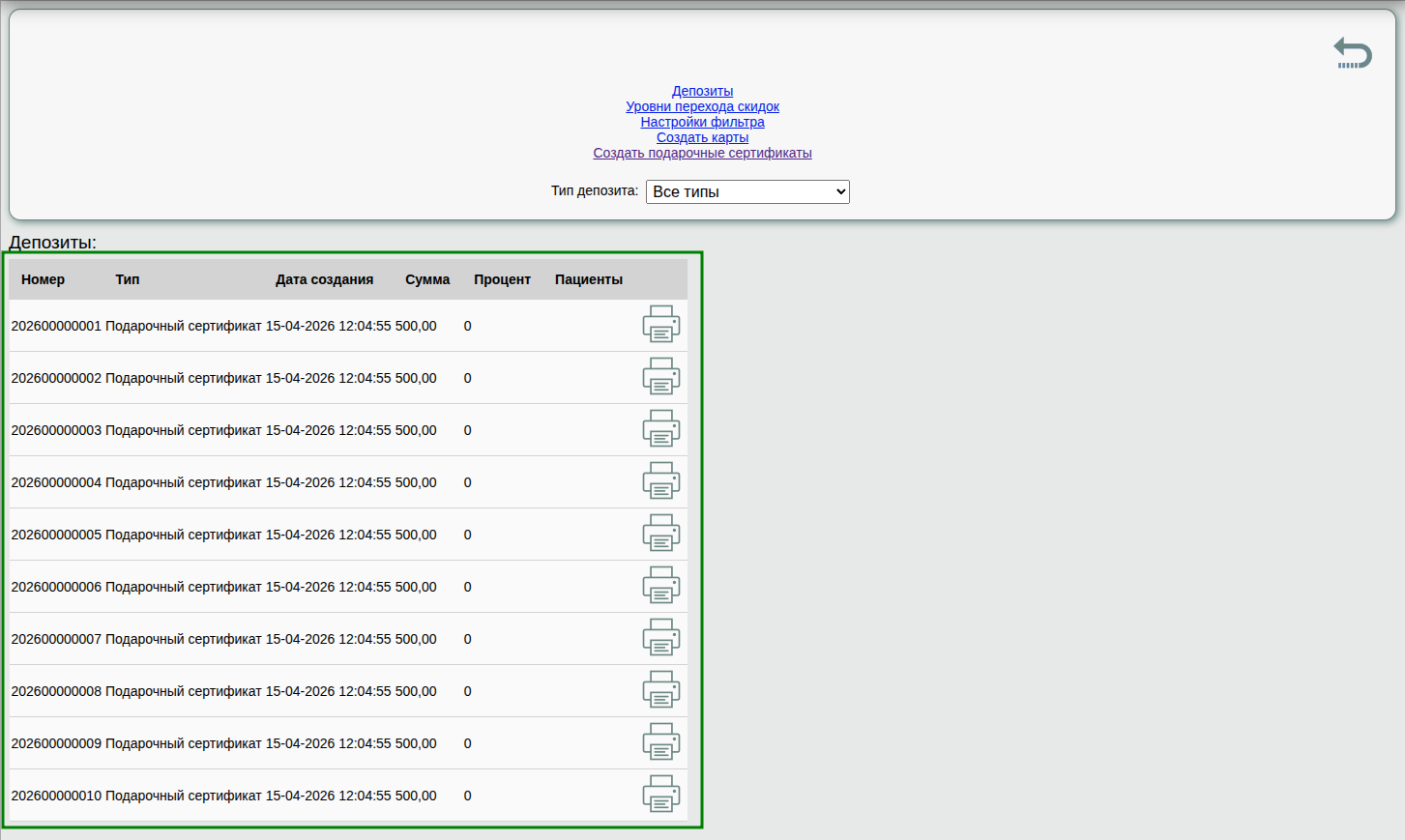Print certificate 202600000008

pyautogui.click(x=661, y=690)
